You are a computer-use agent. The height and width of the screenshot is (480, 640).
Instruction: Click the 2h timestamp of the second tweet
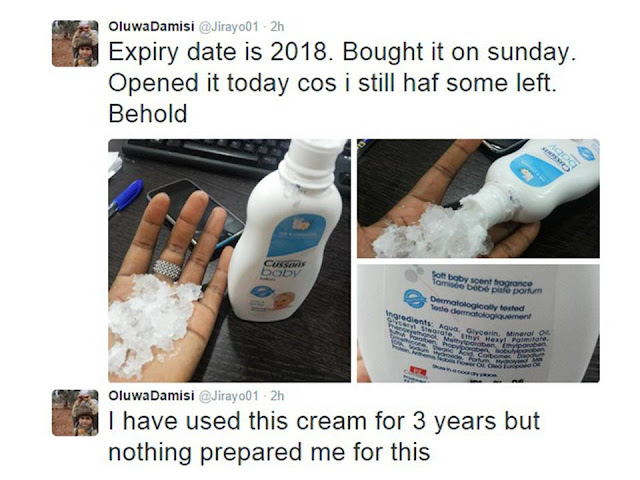coord(277,396)
